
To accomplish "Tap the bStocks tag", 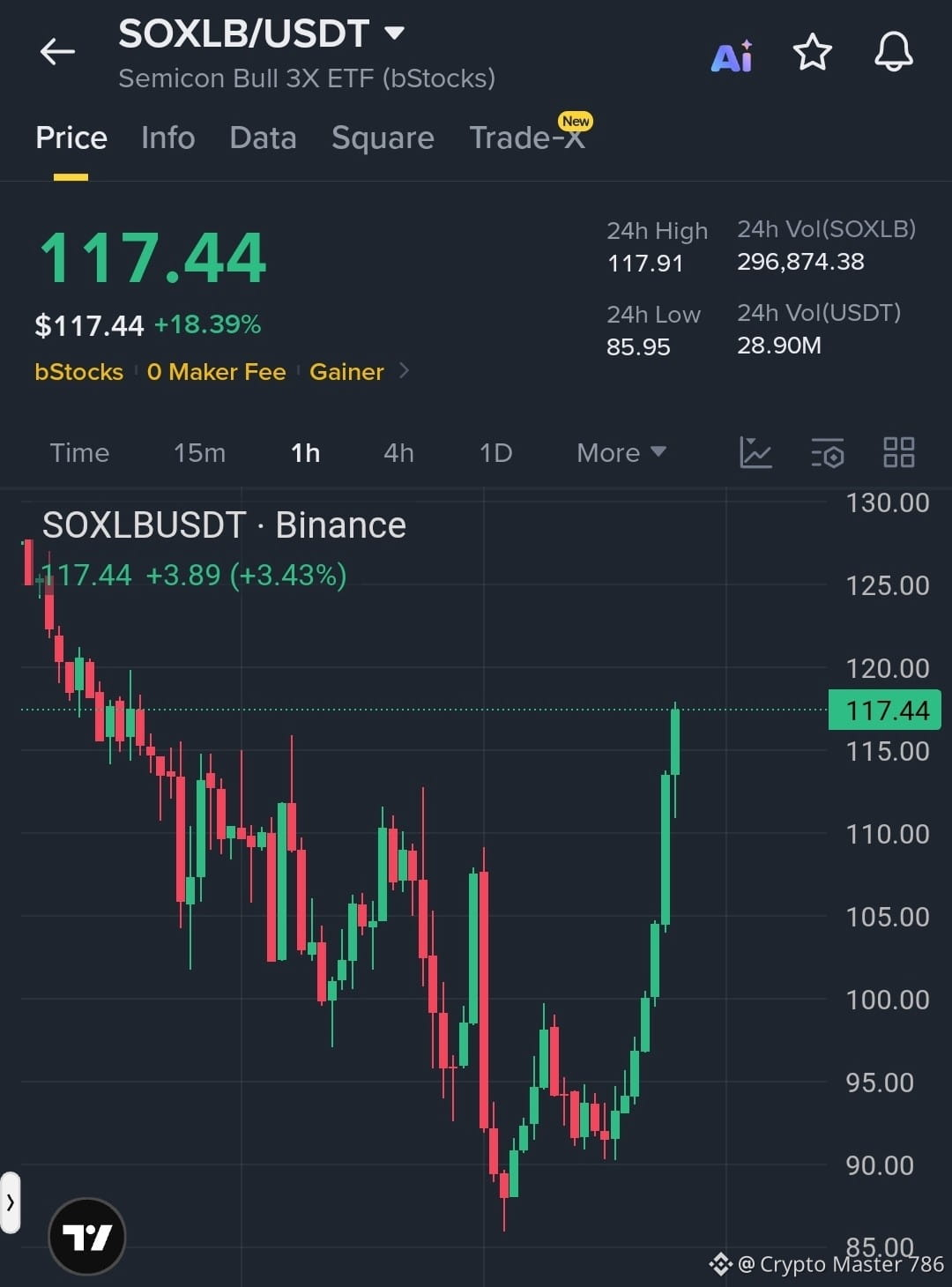I will [78, 371].
